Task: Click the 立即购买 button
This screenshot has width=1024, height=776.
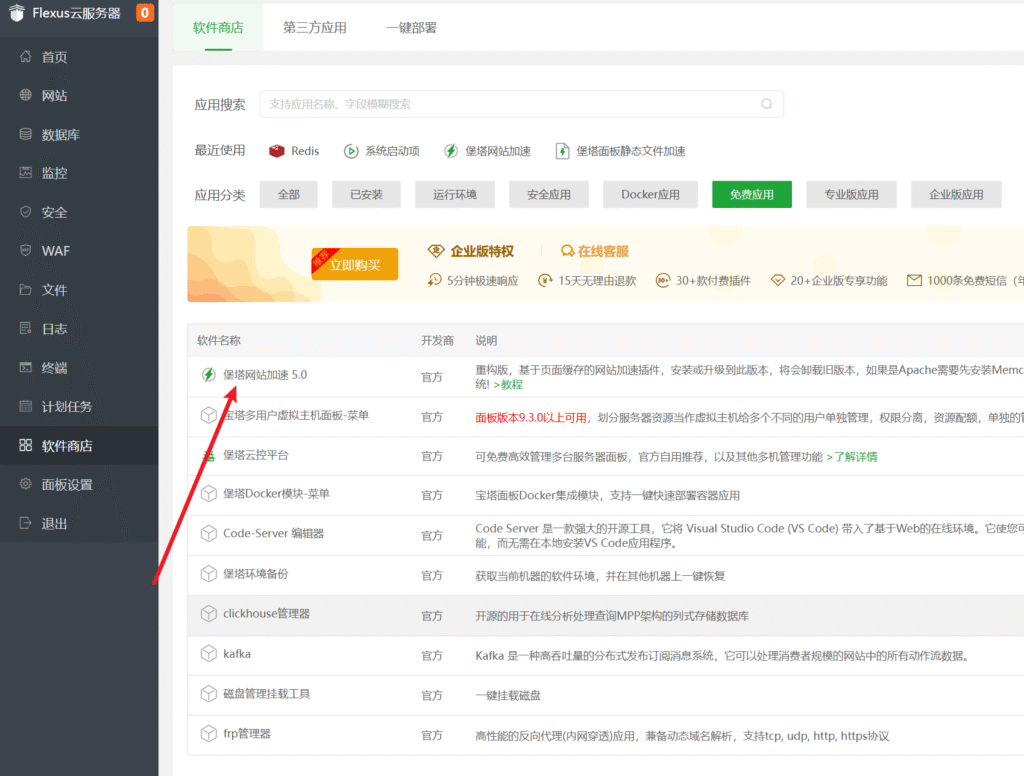Action: click(x=355, y=262)
